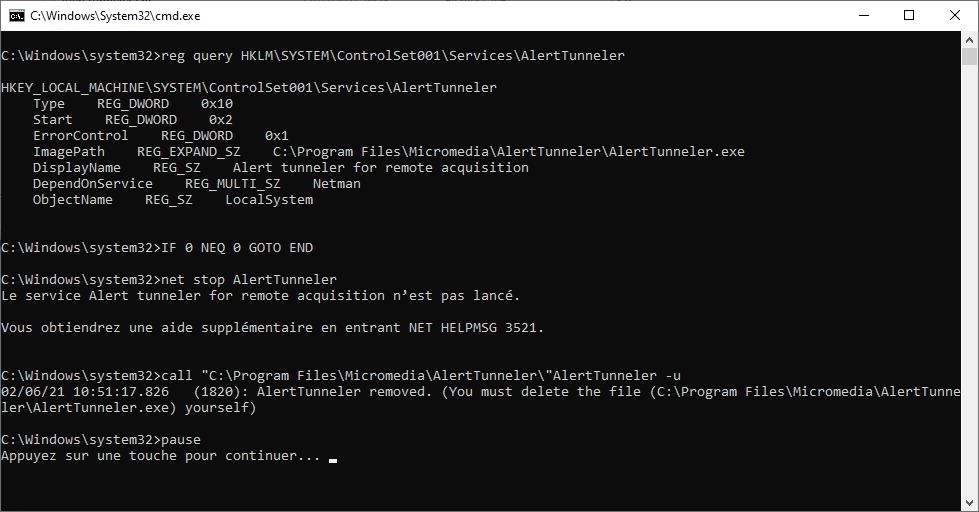Minimize the cmd.exe window
This screenshot has height=512, width=979.
click(x=863, y=15)
